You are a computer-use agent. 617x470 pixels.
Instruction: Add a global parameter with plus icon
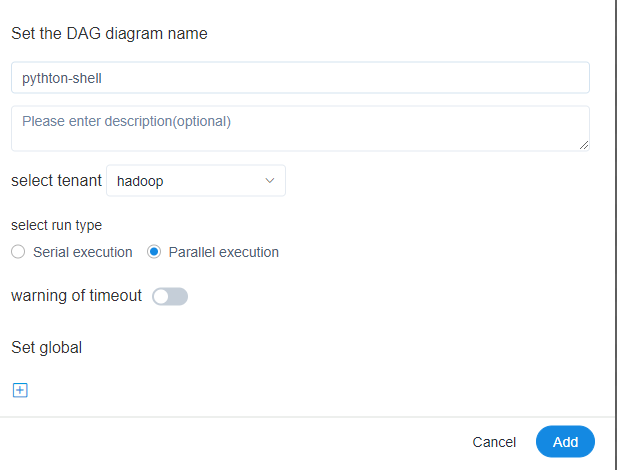pyautogui.click(x=20, y=390)
